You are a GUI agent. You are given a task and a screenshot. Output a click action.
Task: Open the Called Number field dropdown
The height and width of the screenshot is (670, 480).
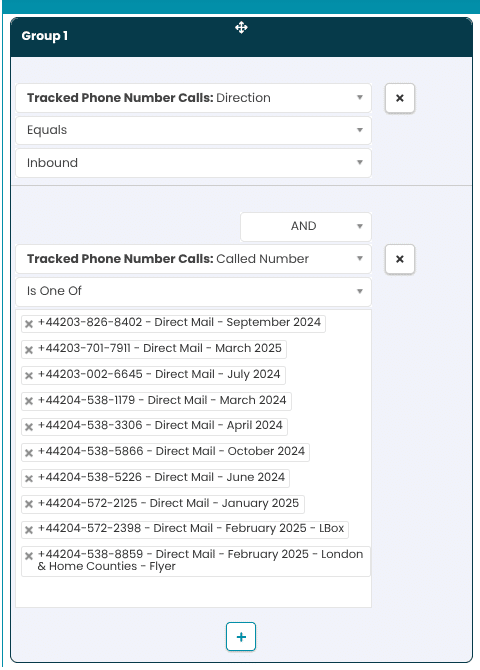[x=193, y=259]
